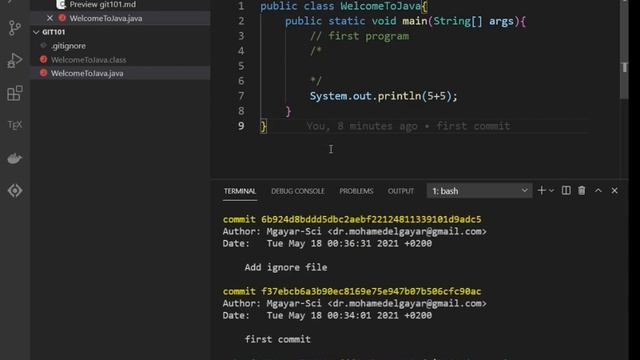
Task: Open the new terminal launch profile chevron
Action: pyautogui.click(x=551, y=191)
